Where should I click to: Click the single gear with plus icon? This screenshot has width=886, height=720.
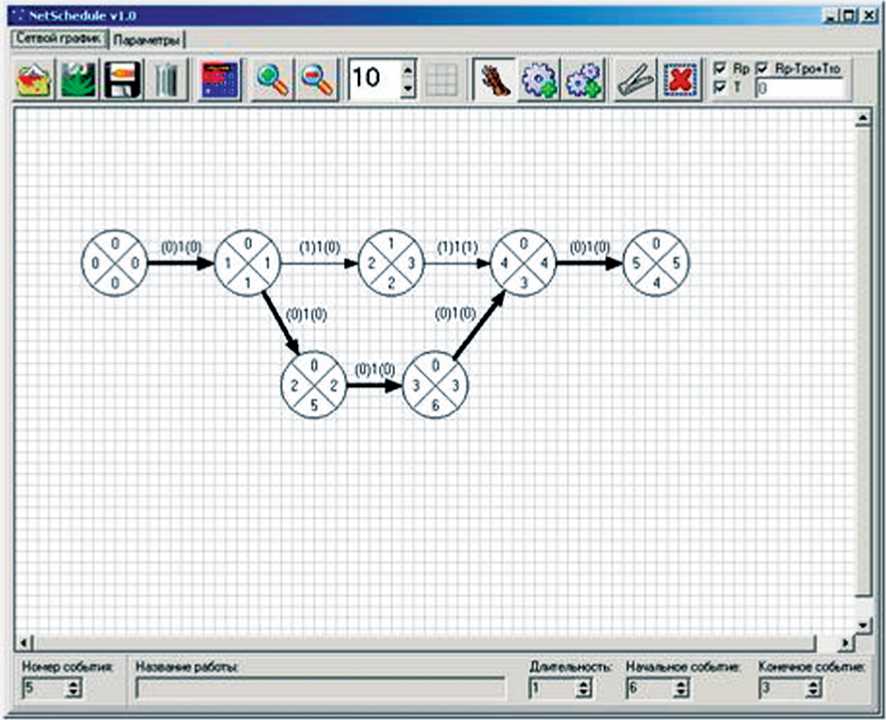(x=538, y=80)
